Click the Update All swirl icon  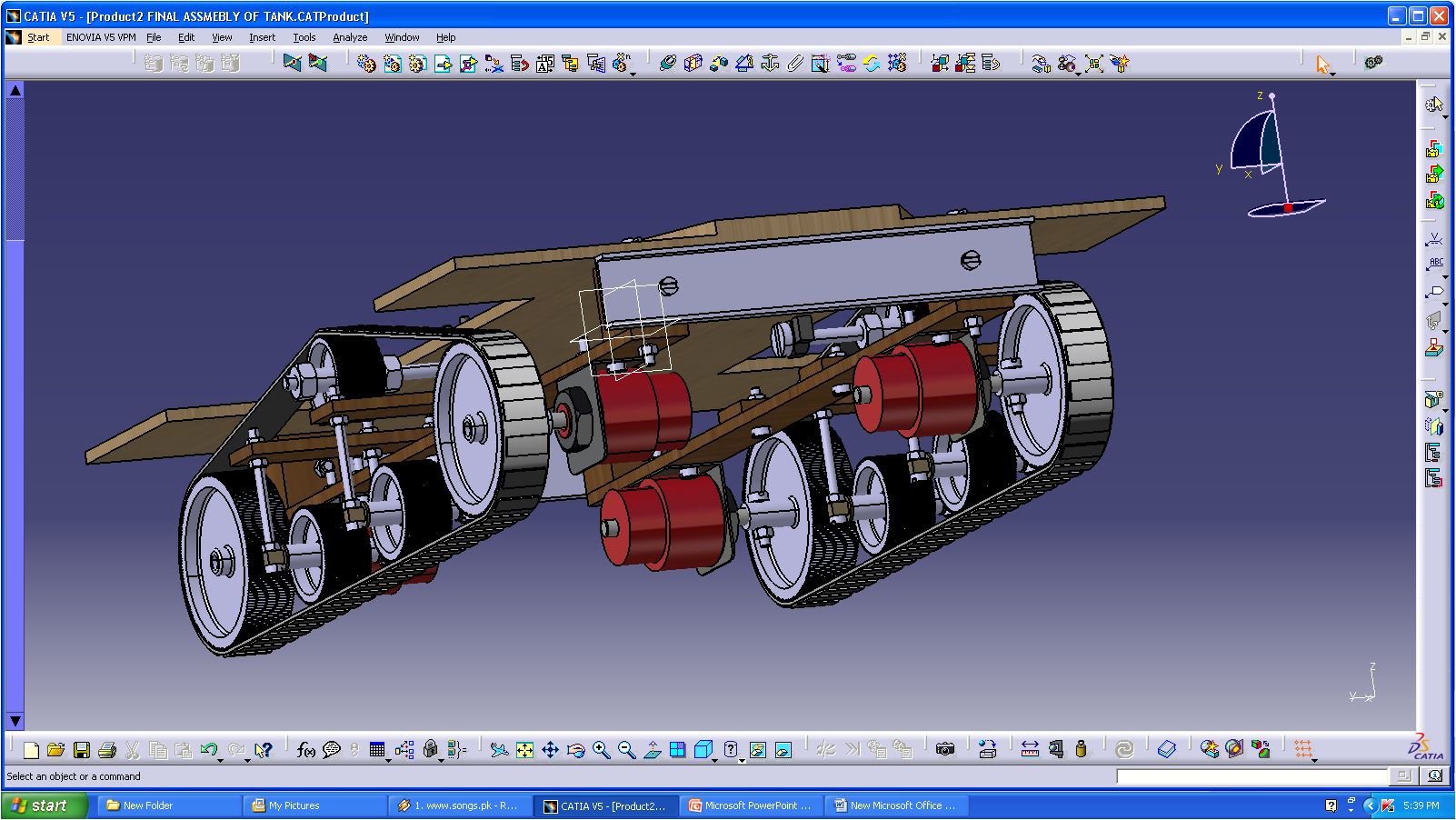tap(1124, 750)
